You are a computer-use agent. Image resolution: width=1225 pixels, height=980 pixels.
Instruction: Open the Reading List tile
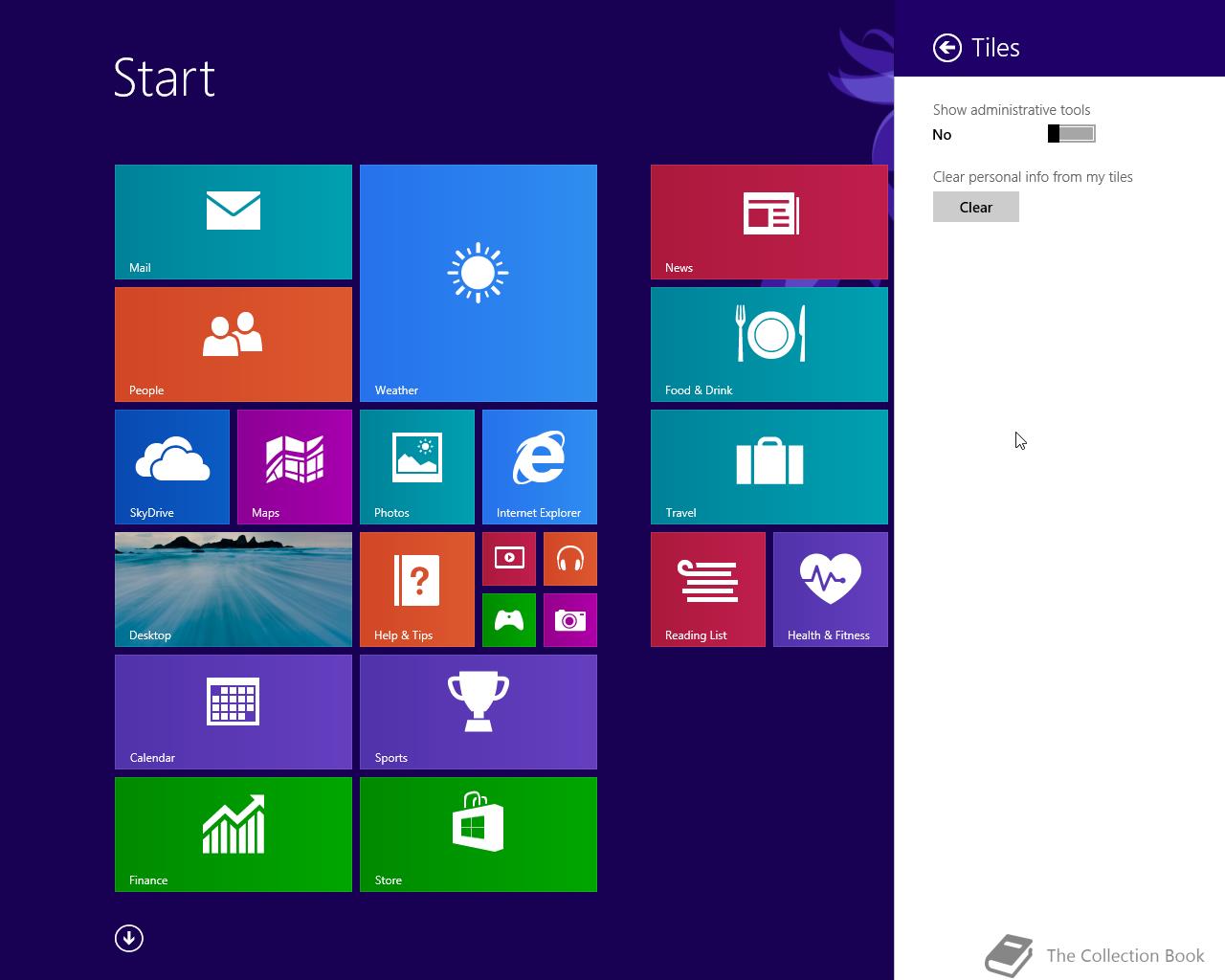tap(708, 590)
